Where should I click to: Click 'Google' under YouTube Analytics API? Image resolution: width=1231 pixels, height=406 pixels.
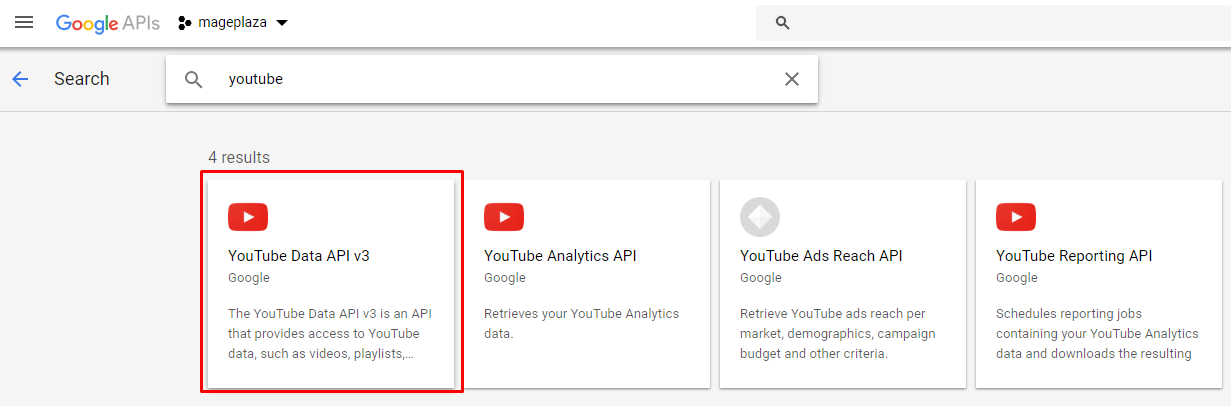coord(505,278)
